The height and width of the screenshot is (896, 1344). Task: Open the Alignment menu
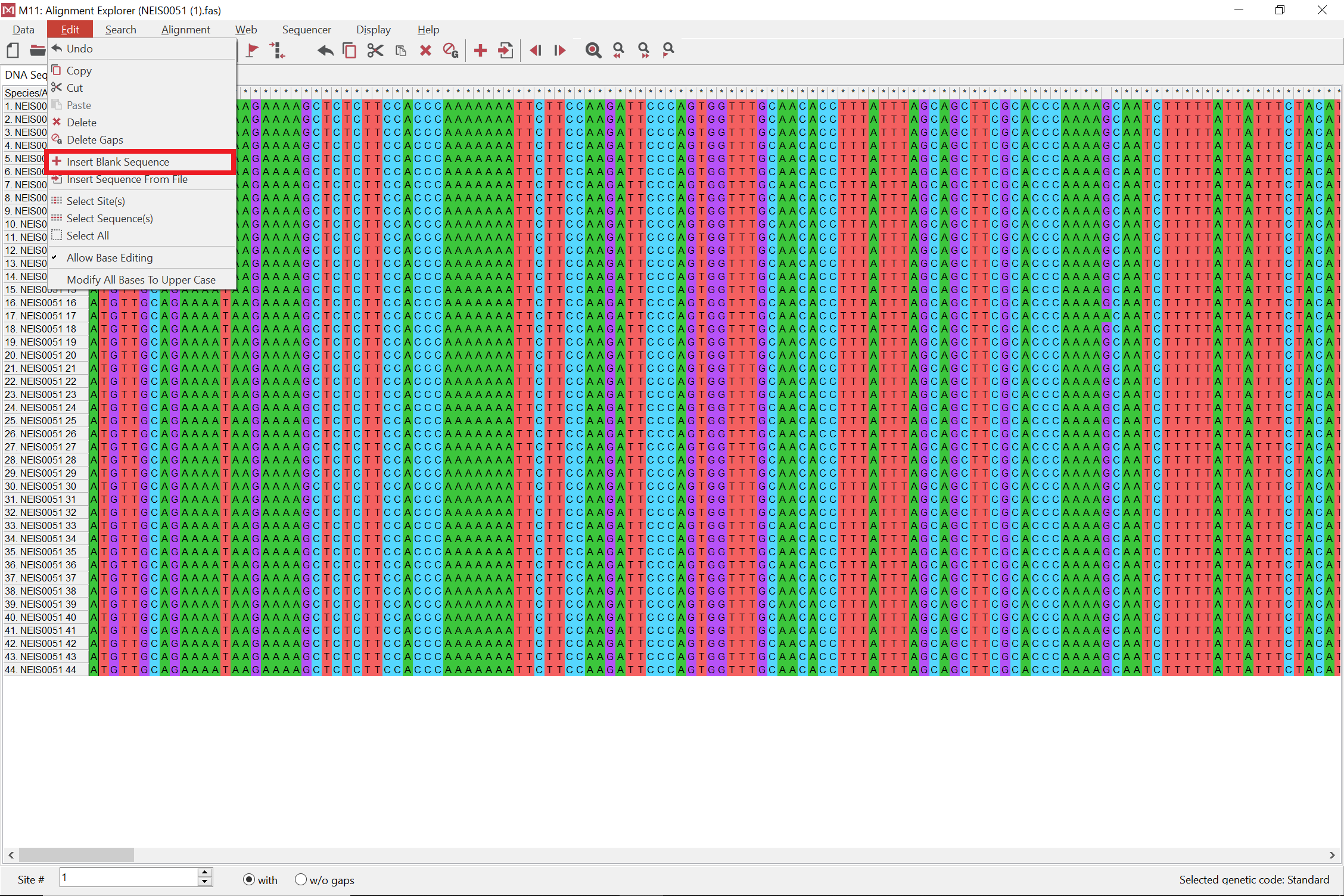[186, 30]
